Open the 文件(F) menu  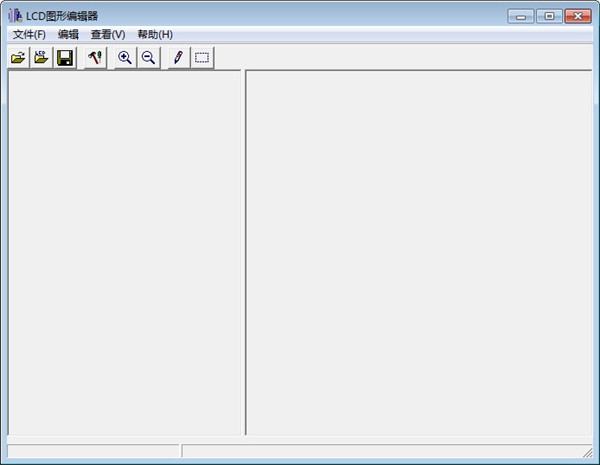point(29,34)
